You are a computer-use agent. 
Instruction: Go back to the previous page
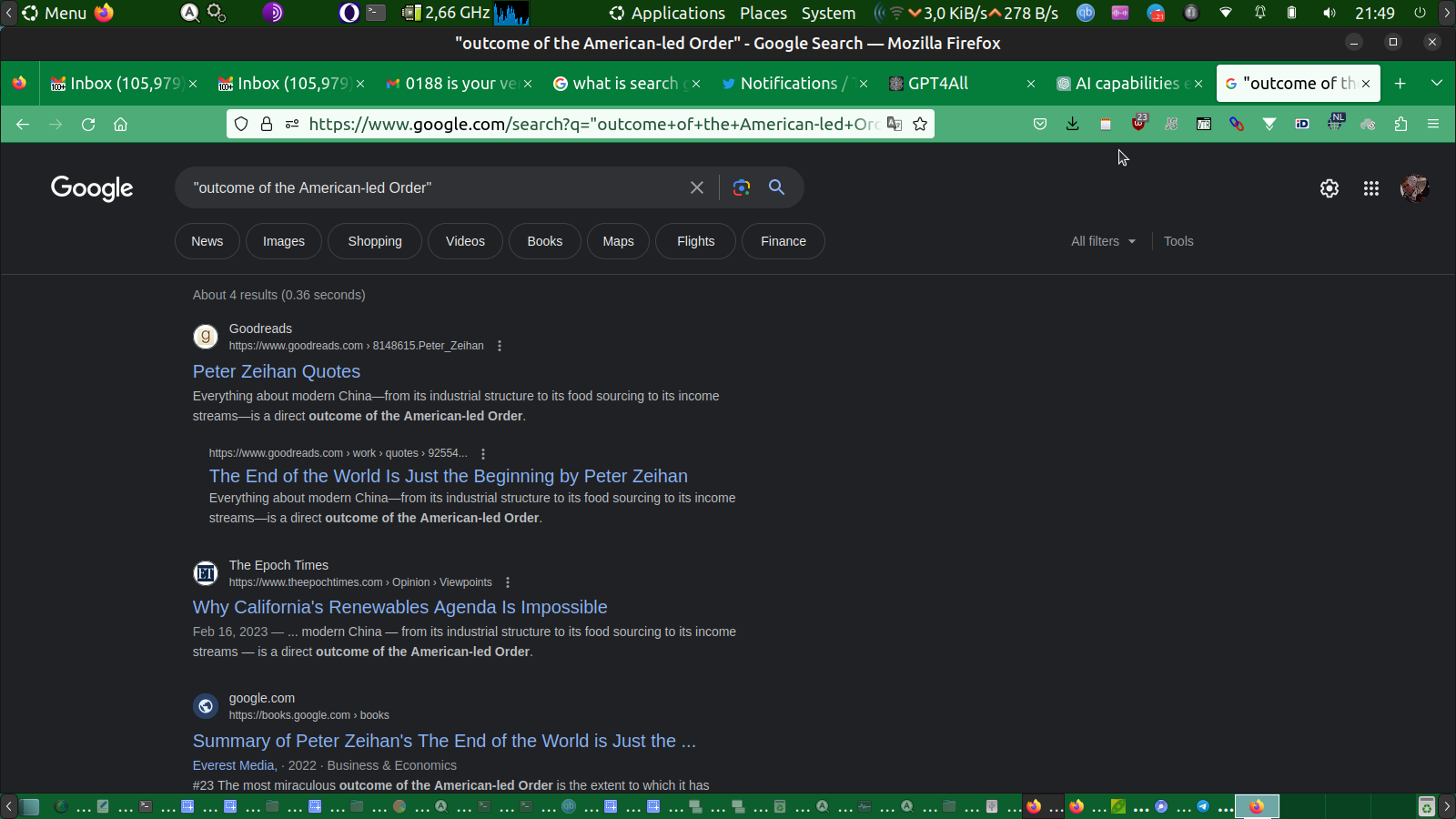click(x=23, y=124)
